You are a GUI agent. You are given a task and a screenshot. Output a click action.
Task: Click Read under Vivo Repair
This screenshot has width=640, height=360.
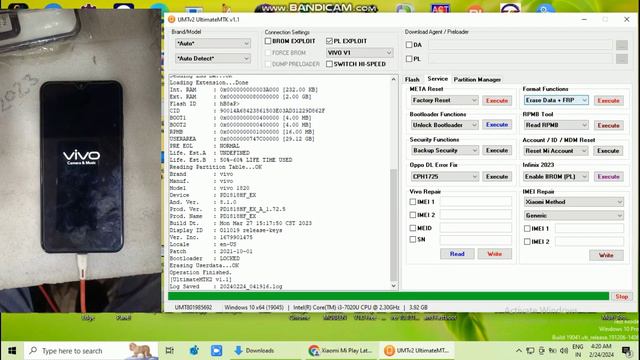pos(457,254)
